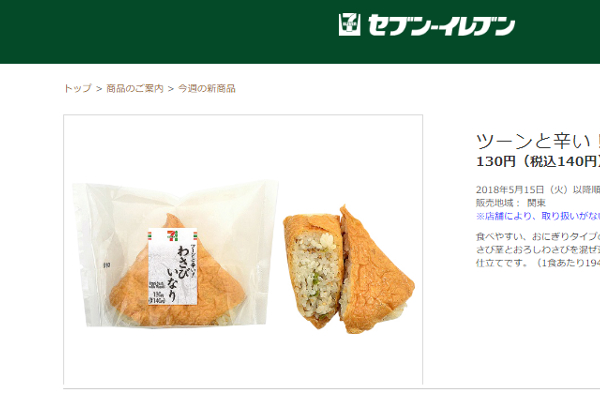Click the 2018年5月15日 release date line

coord(538,189)
